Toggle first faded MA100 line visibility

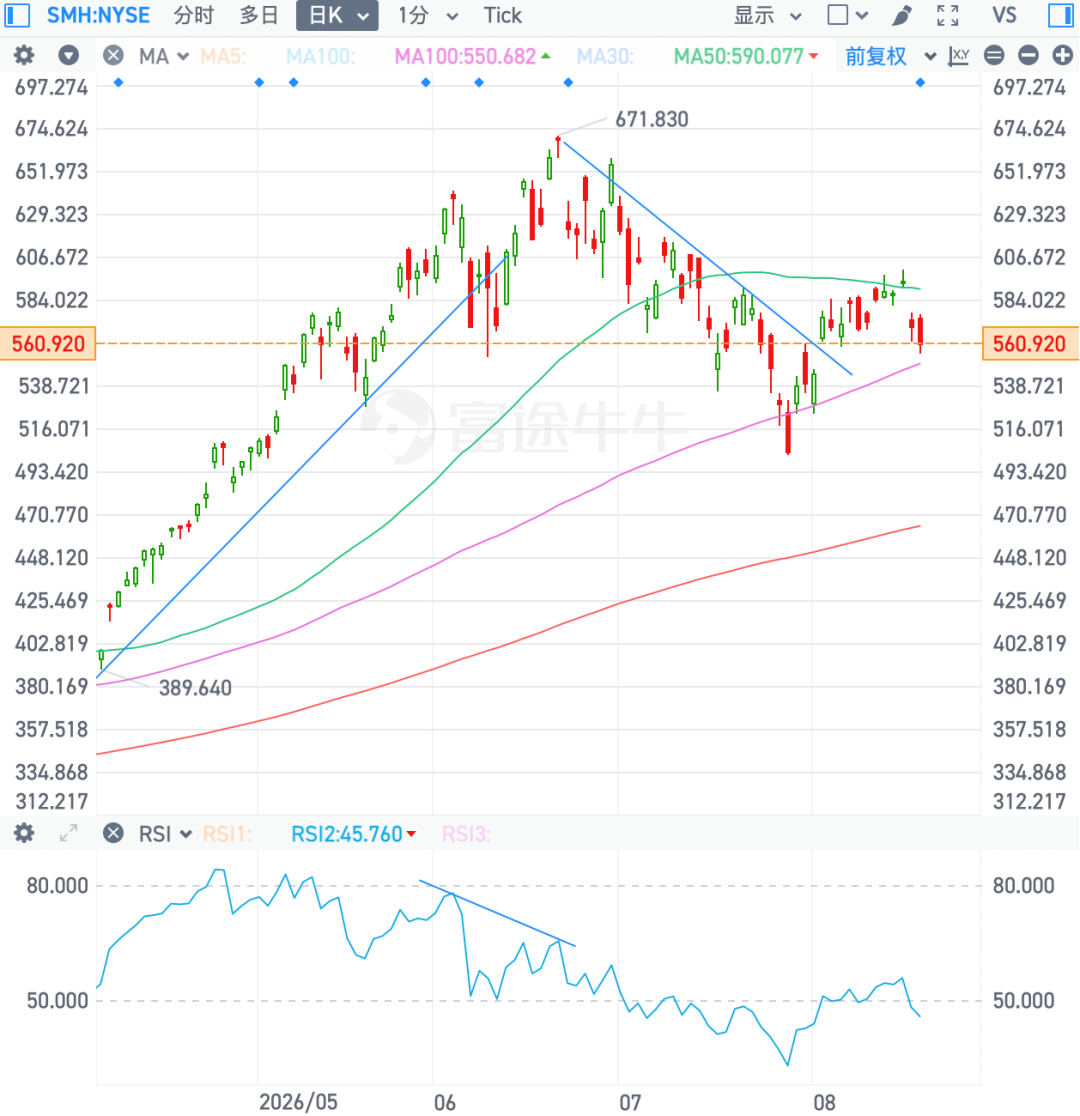[x=320, y=56]
